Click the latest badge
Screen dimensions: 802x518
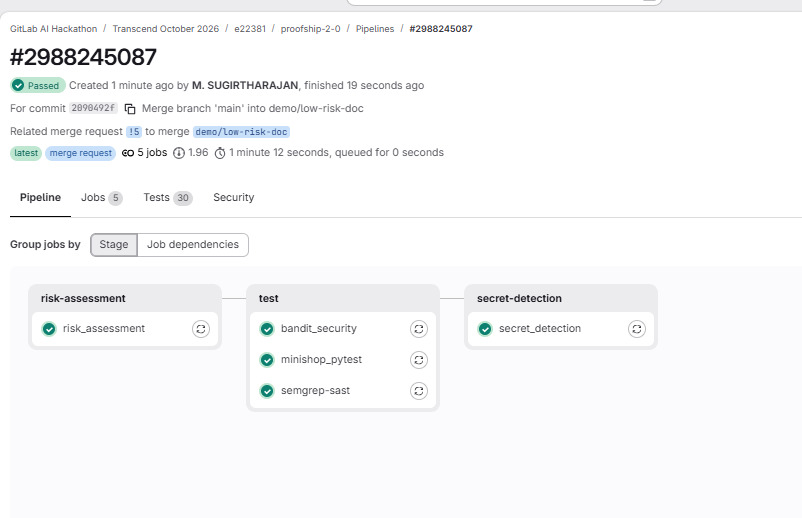pos(26,153)
